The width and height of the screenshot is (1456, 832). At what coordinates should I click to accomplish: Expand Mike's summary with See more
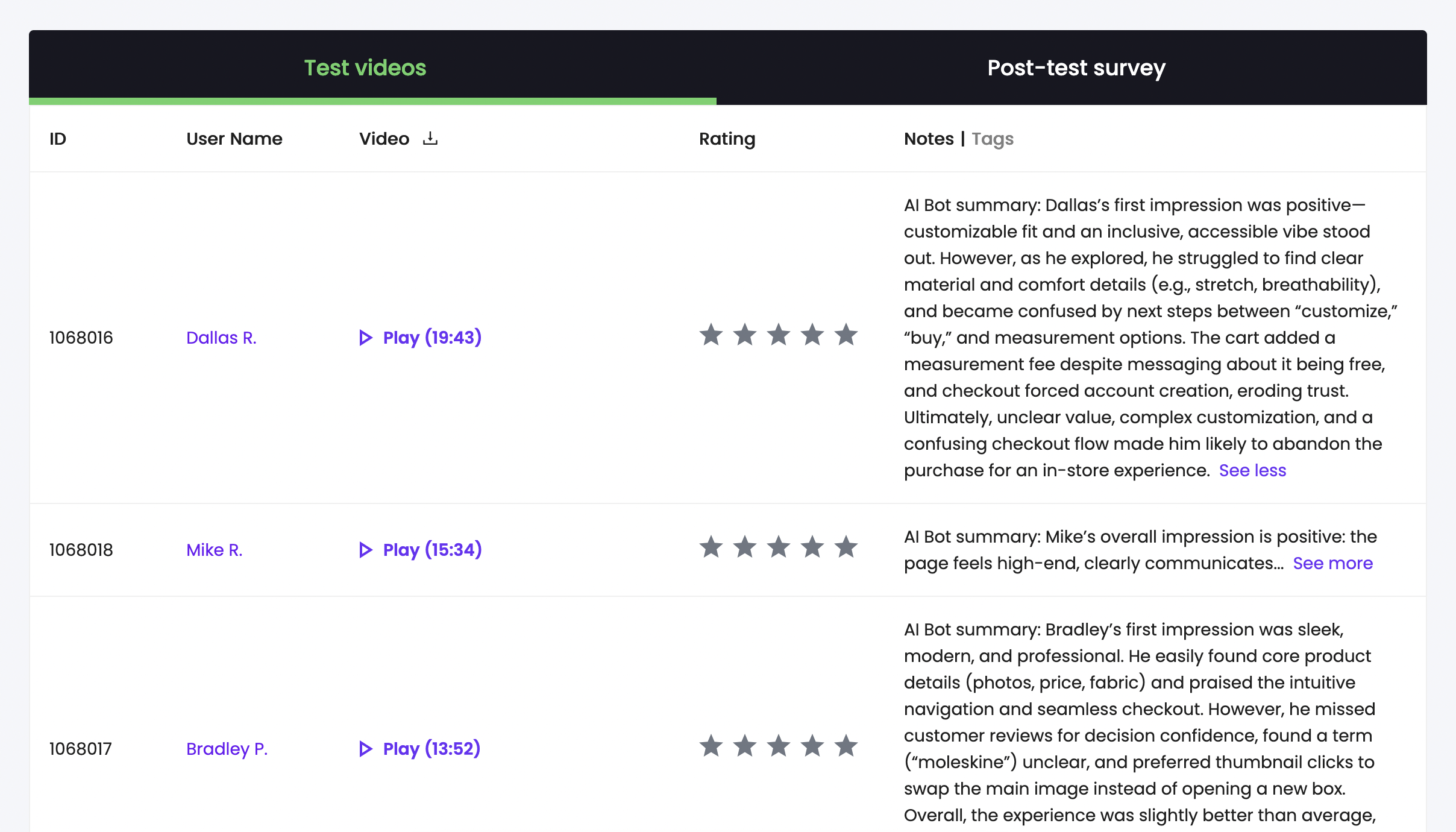pos(1332,563)
